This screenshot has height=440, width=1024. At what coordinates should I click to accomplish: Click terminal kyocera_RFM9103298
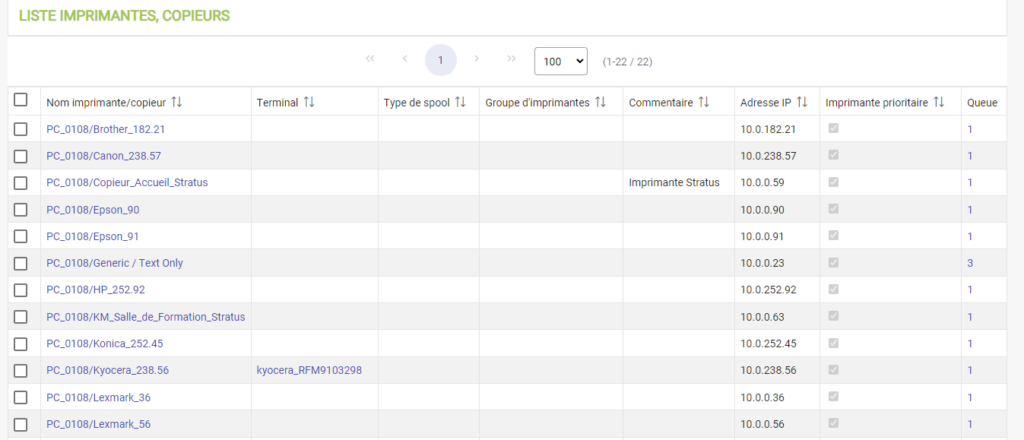309,370
